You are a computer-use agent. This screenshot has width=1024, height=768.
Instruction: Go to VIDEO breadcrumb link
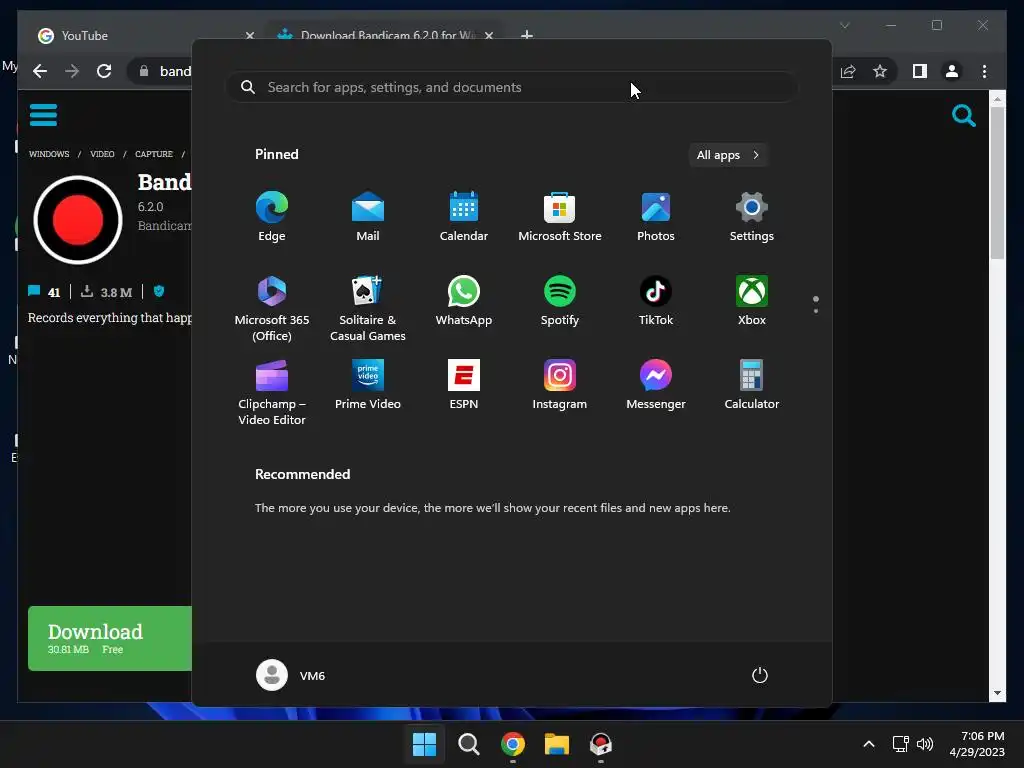point(102,154)
